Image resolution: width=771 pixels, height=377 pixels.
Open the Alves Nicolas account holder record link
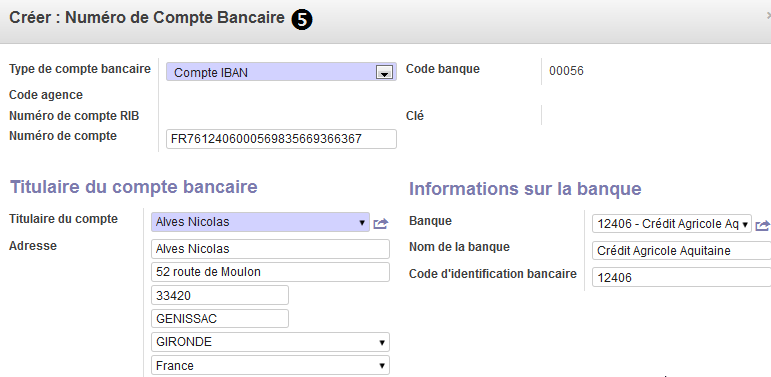(x=381, y=224)
